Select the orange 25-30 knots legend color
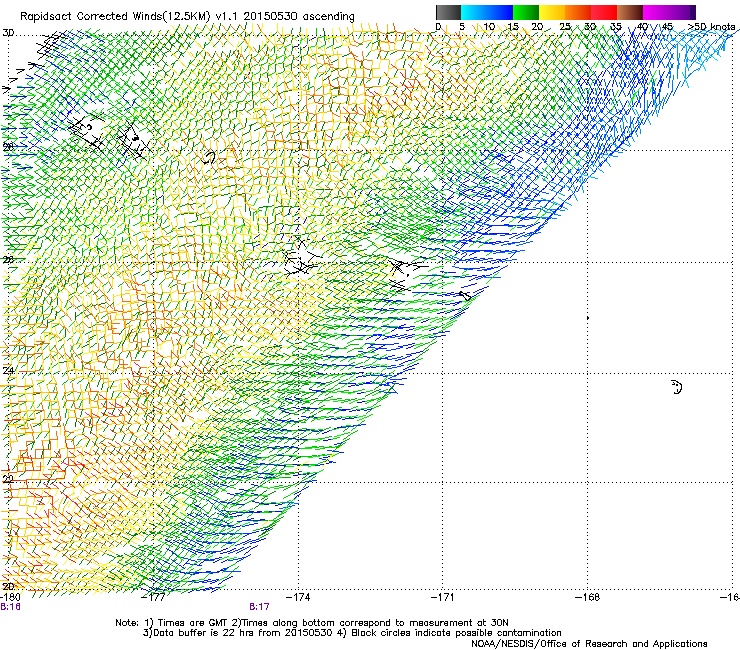Screen dimensions: 740x650 pyautogui.click(x=578, y=12)
